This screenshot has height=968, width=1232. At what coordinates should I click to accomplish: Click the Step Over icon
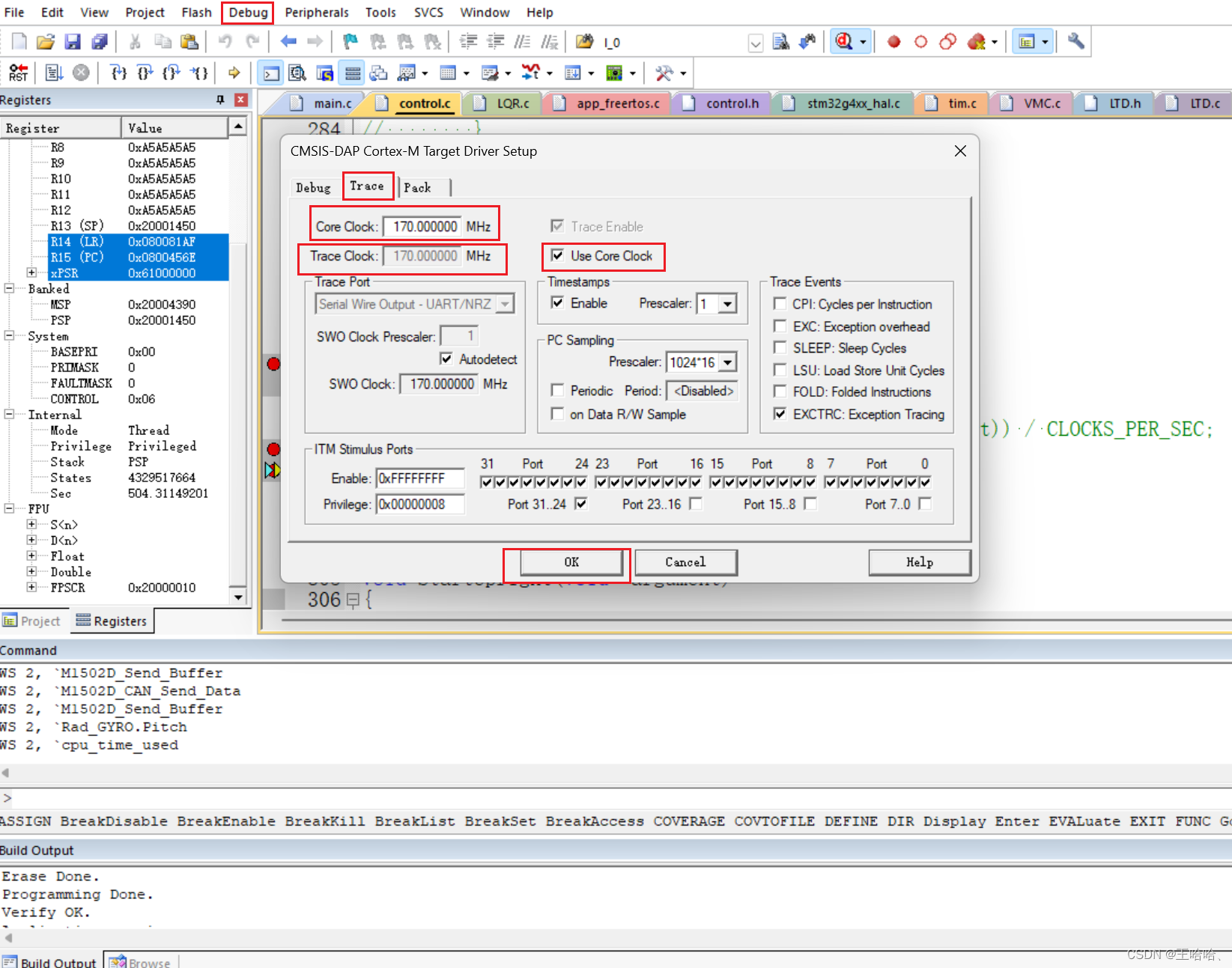click(145, 73)
